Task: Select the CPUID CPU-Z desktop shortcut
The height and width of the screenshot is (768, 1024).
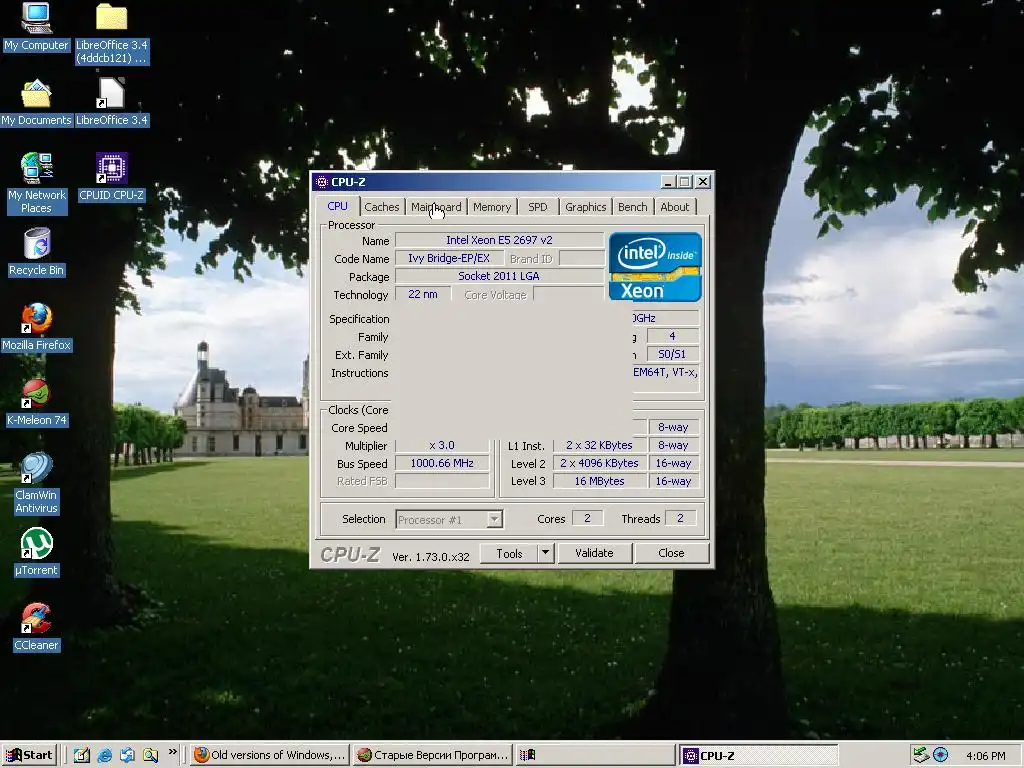Action: (x=112, y=177)
